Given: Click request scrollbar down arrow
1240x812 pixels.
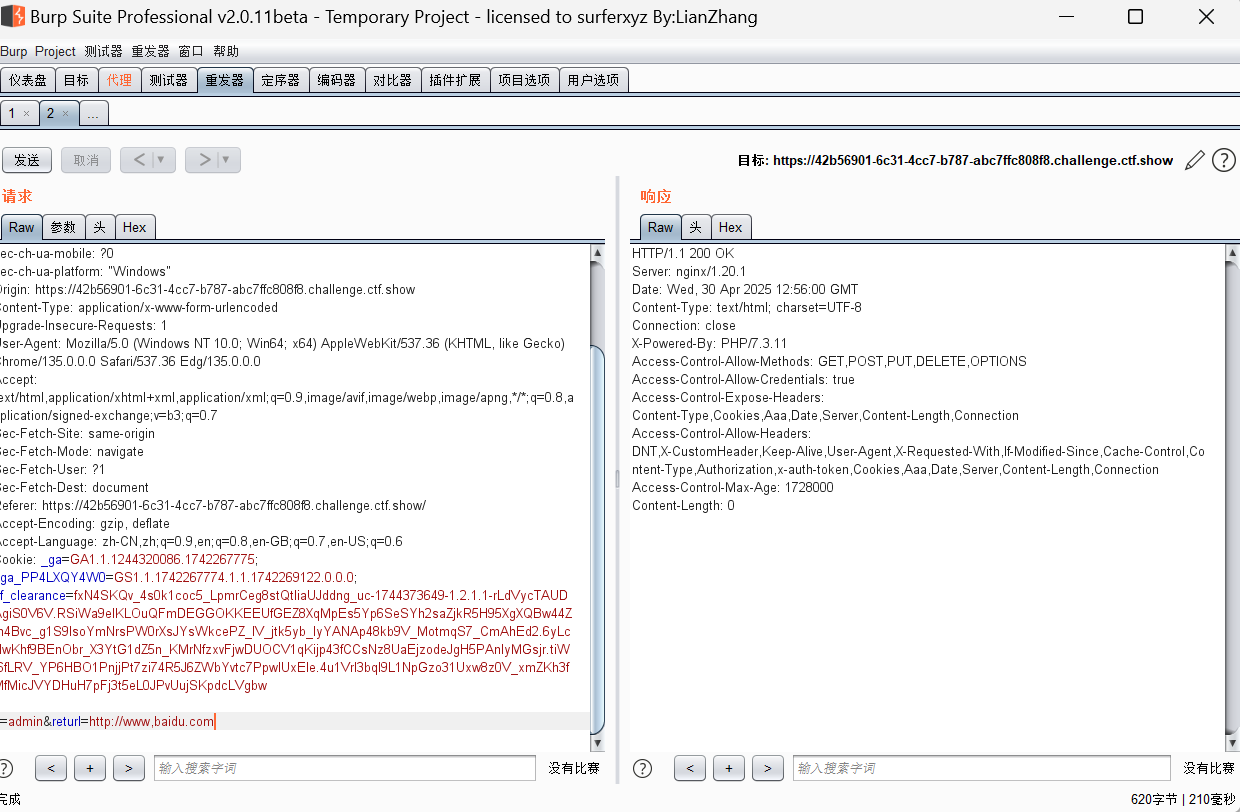Looking at the screenshot, I should [598, 743].
